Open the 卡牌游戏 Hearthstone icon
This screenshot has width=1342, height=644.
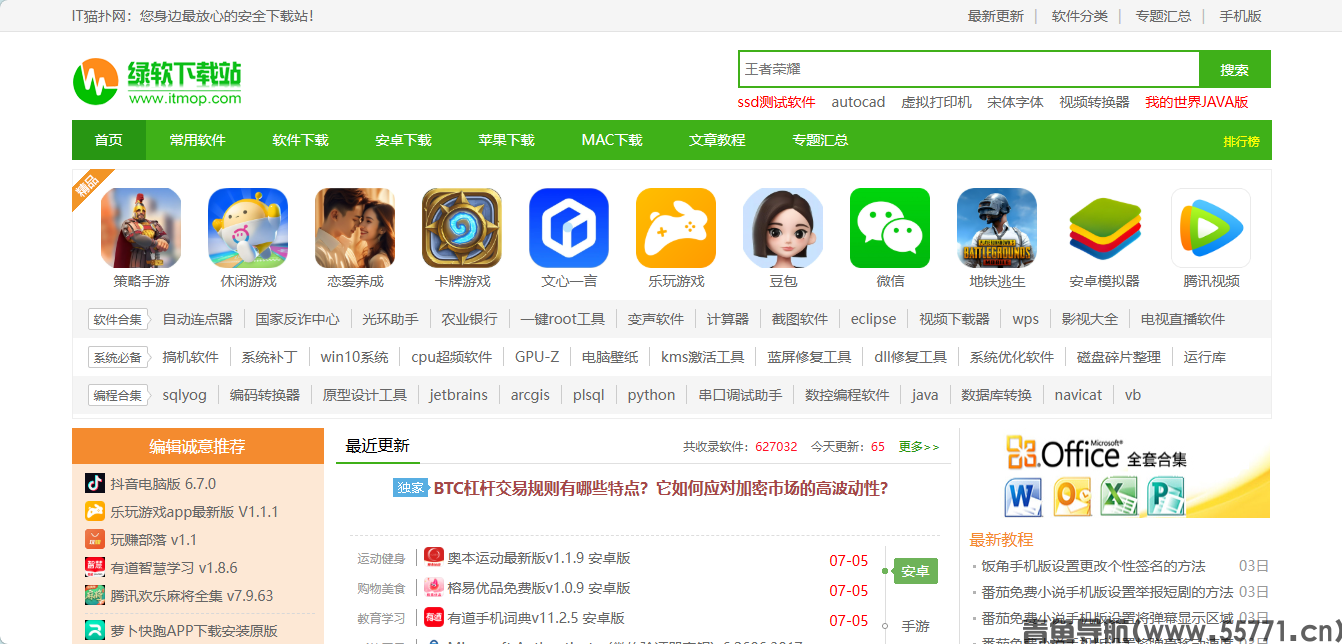click(x=462, y=228)
